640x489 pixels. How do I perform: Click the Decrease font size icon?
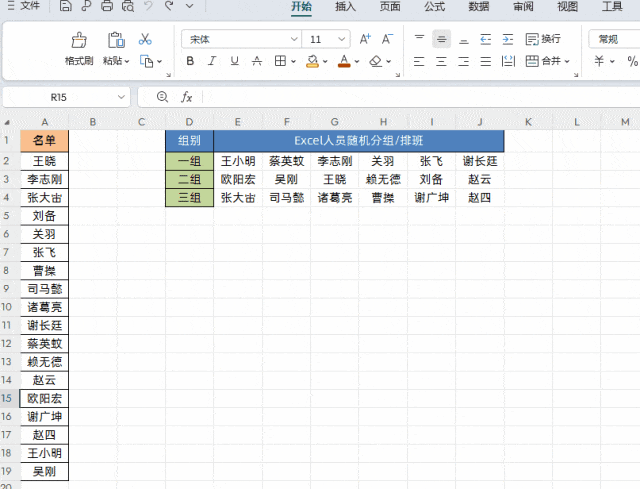click(x=387, y=39)
